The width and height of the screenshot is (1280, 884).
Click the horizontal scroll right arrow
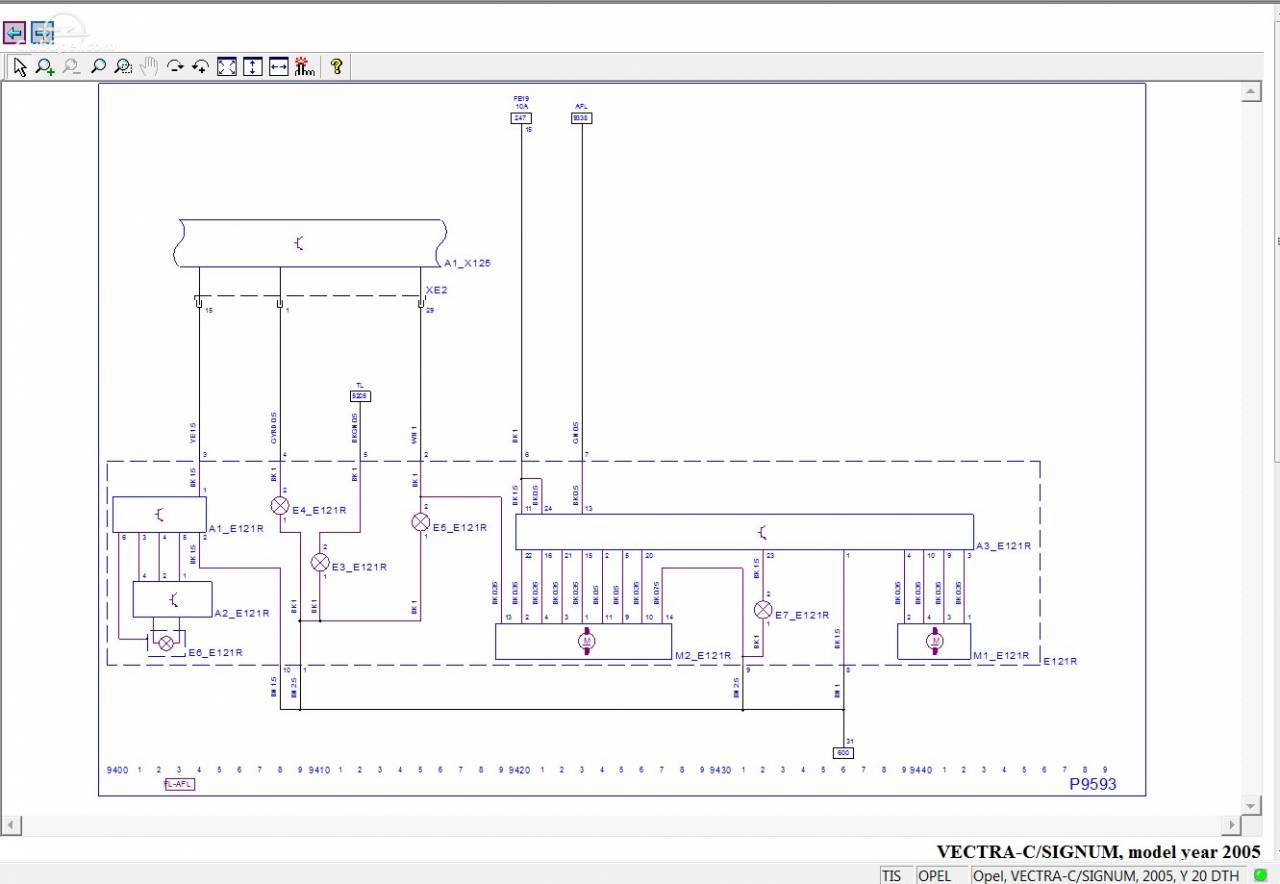click(x=1231, y=826)
